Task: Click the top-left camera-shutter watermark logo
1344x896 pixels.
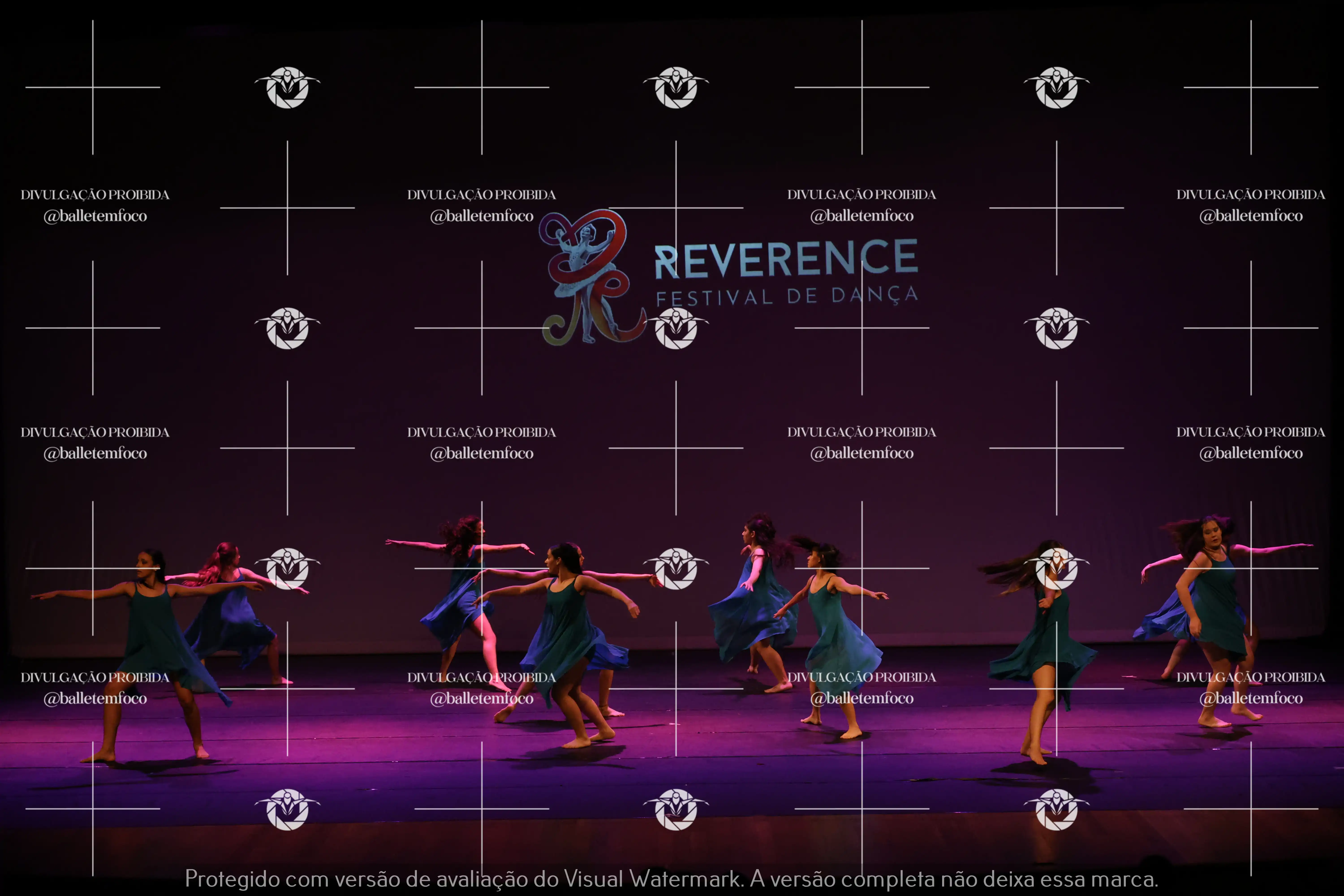Action: [x=287, y=87]
